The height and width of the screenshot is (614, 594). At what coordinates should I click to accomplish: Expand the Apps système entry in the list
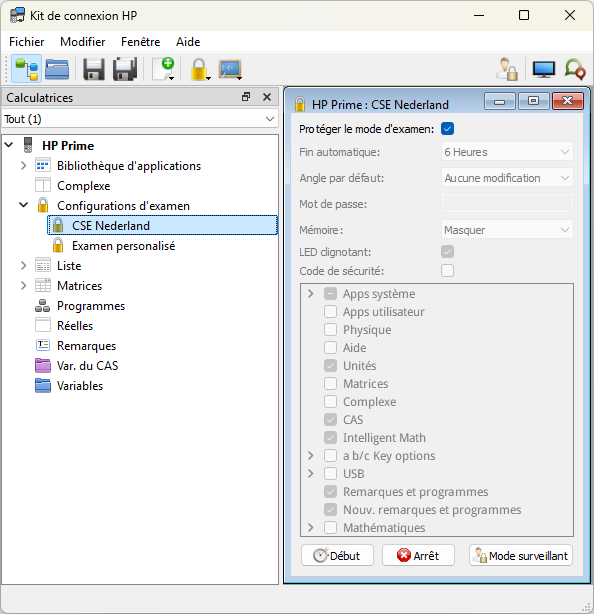(311, 294)
